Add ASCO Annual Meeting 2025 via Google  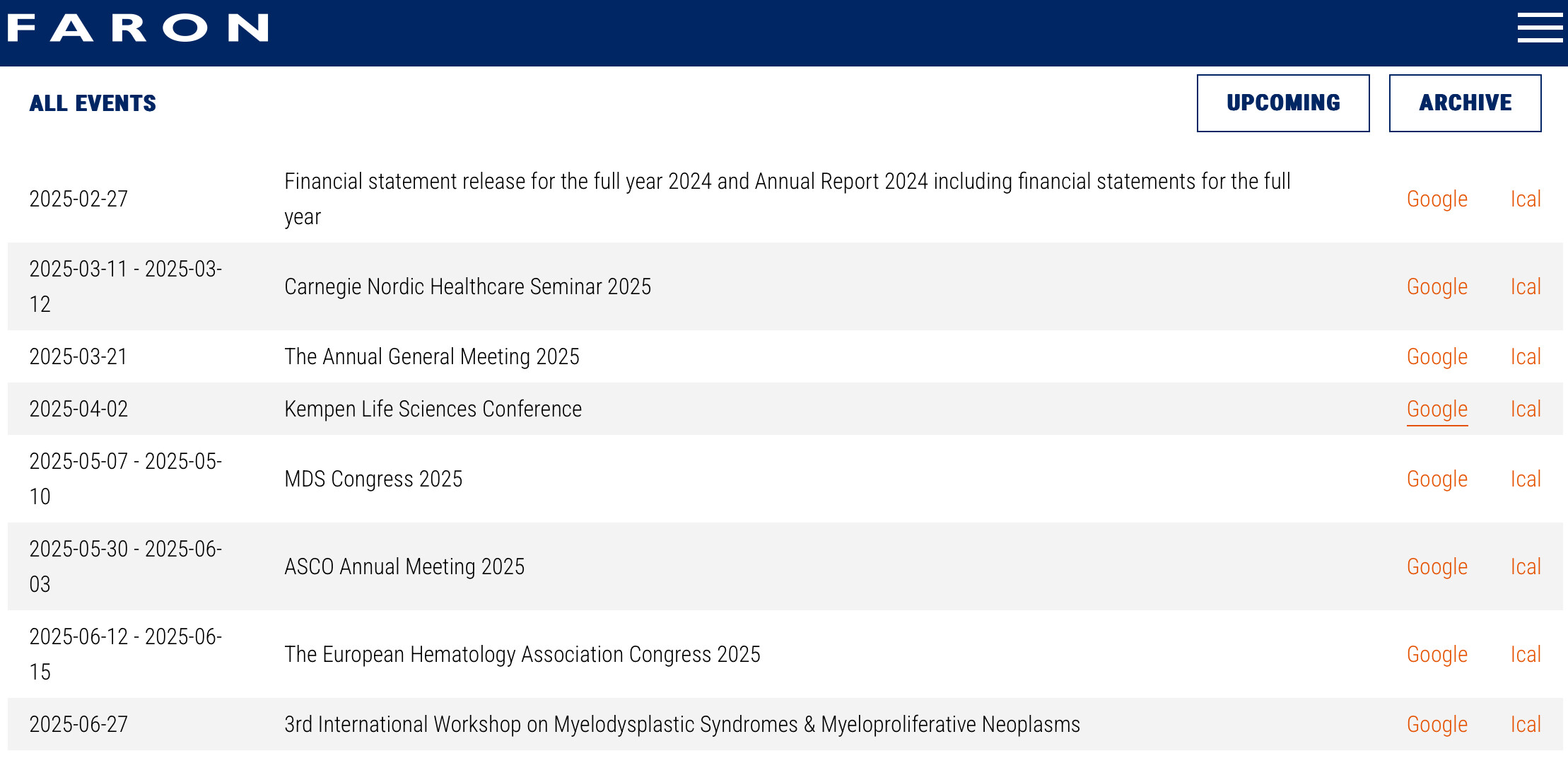coord(1437,567)
